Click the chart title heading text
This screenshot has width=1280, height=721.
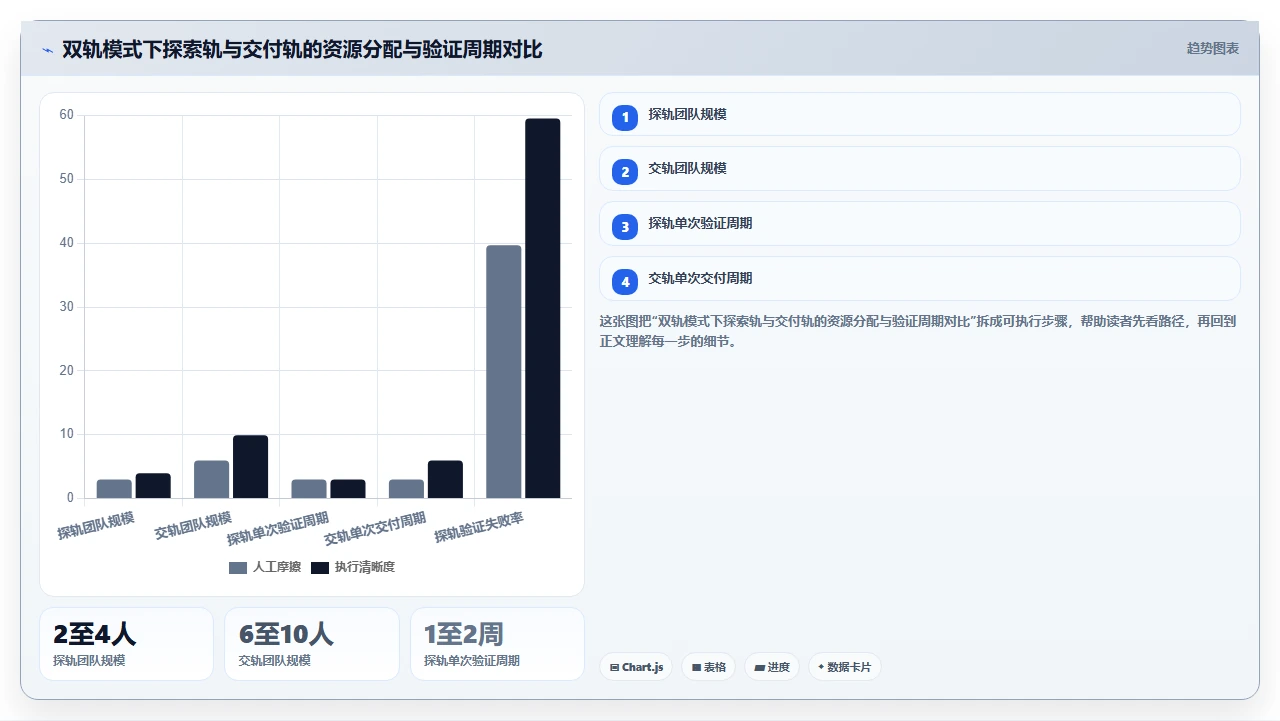302,49
